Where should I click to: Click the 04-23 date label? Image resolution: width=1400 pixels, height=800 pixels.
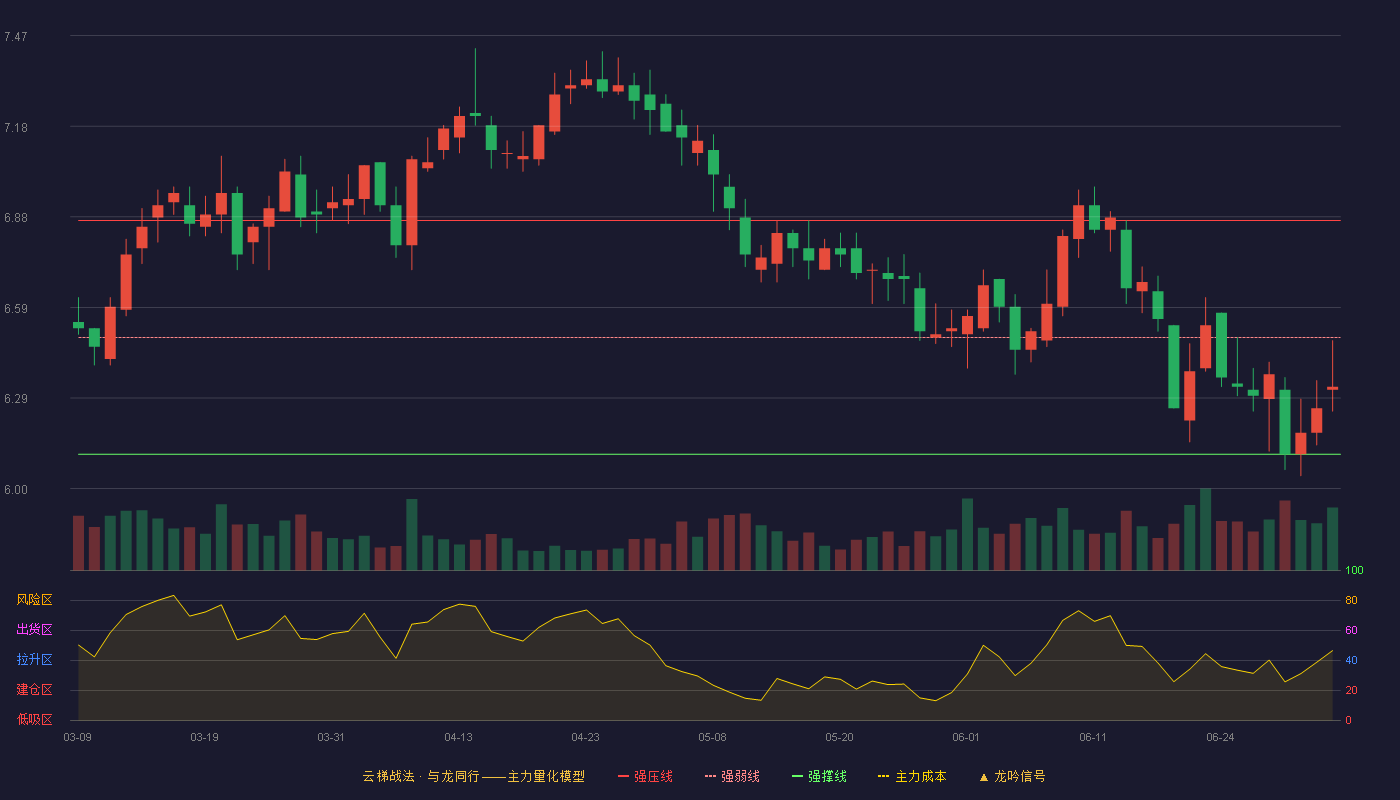[x=586, y=737]
